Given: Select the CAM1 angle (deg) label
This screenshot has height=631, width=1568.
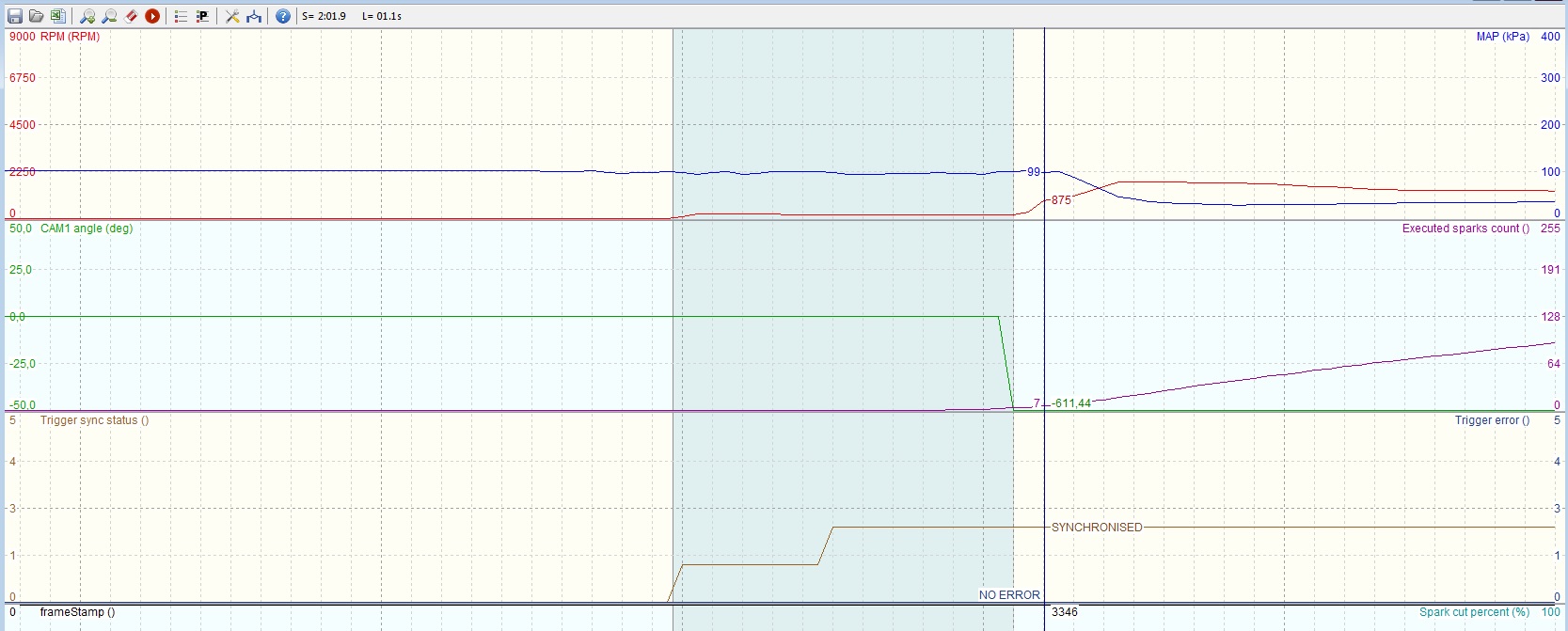Looking at the screenshot, I should point(87,229).
